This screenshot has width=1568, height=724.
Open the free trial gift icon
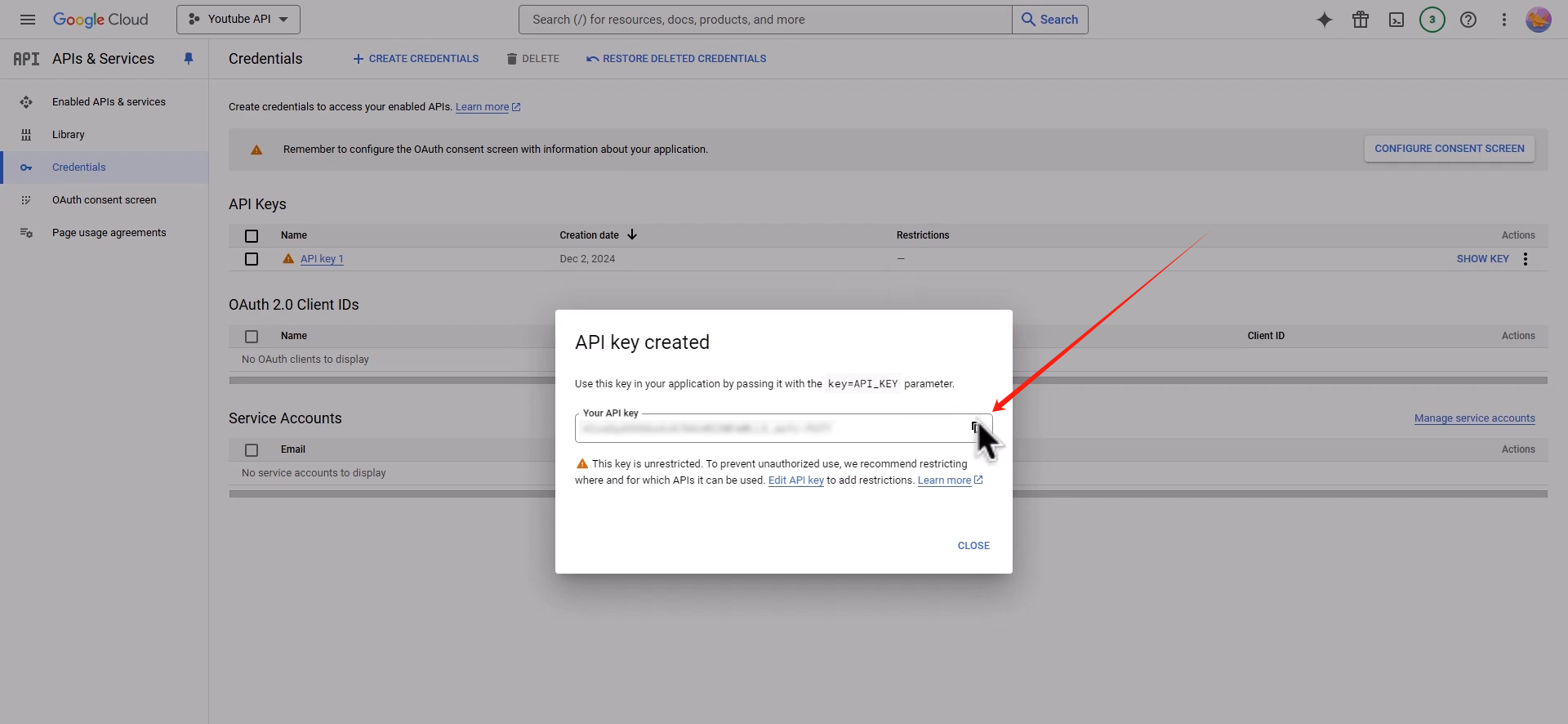point(1360,20)
